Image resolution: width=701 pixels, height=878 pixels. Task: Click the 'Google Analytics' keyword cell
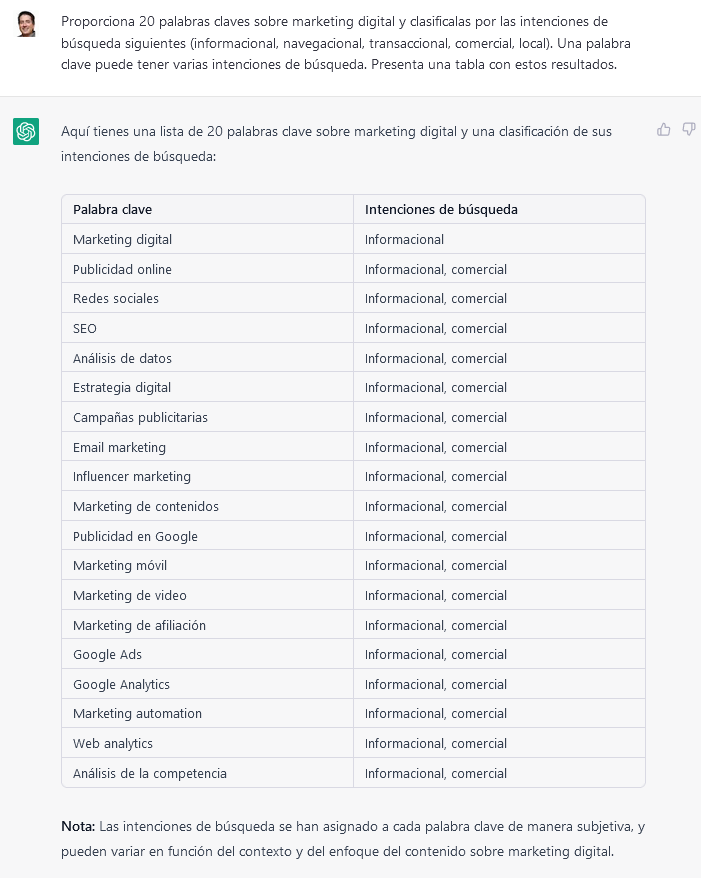pos(207,684)
